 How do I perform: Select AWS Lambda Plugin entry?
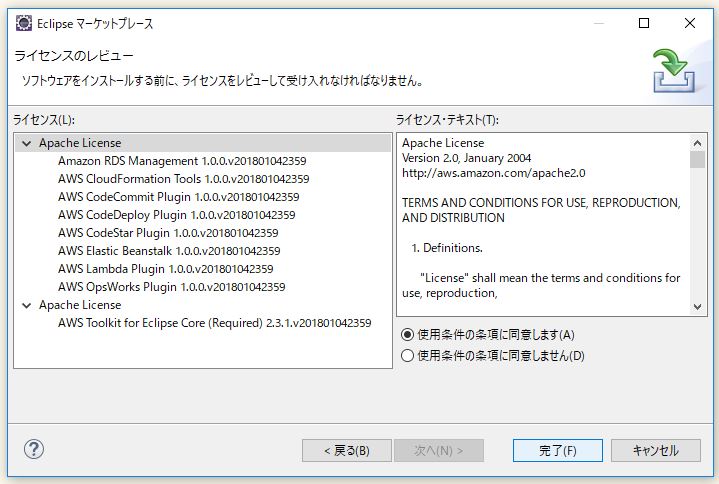[166, 269]
